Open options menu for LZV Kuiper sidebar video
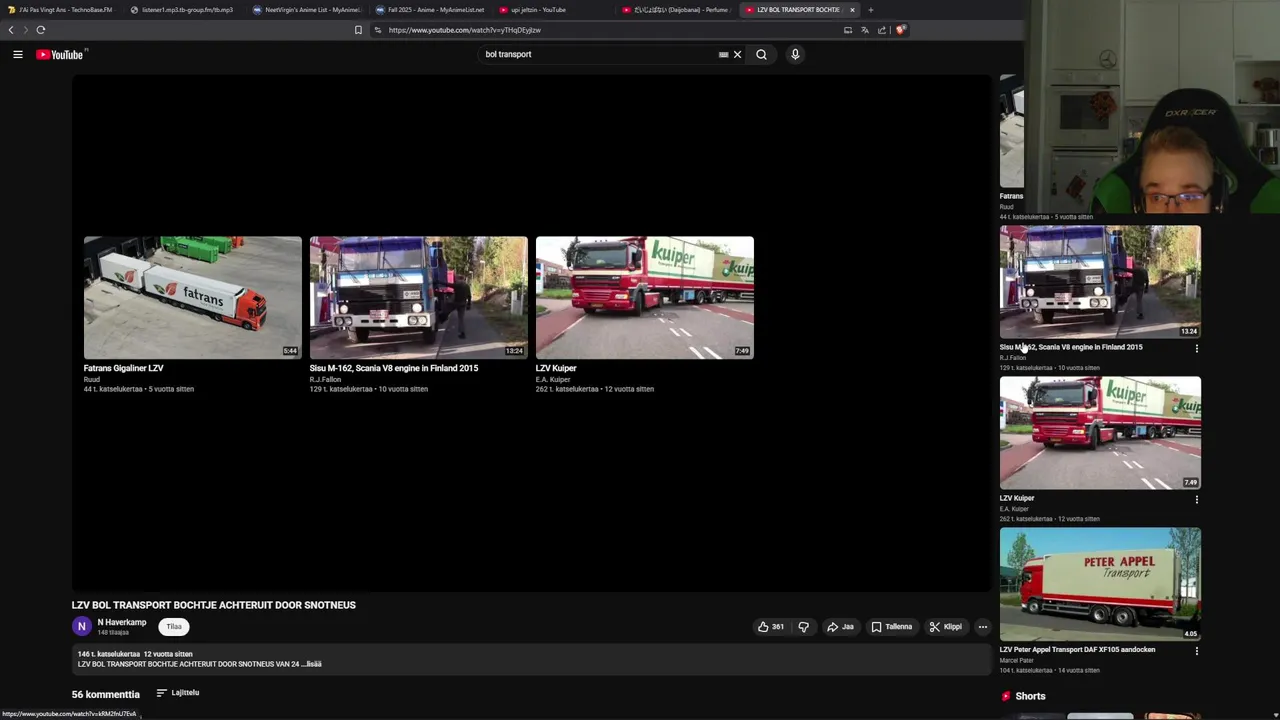Viewport: 1280px width, 720px height. point(1196,500)
